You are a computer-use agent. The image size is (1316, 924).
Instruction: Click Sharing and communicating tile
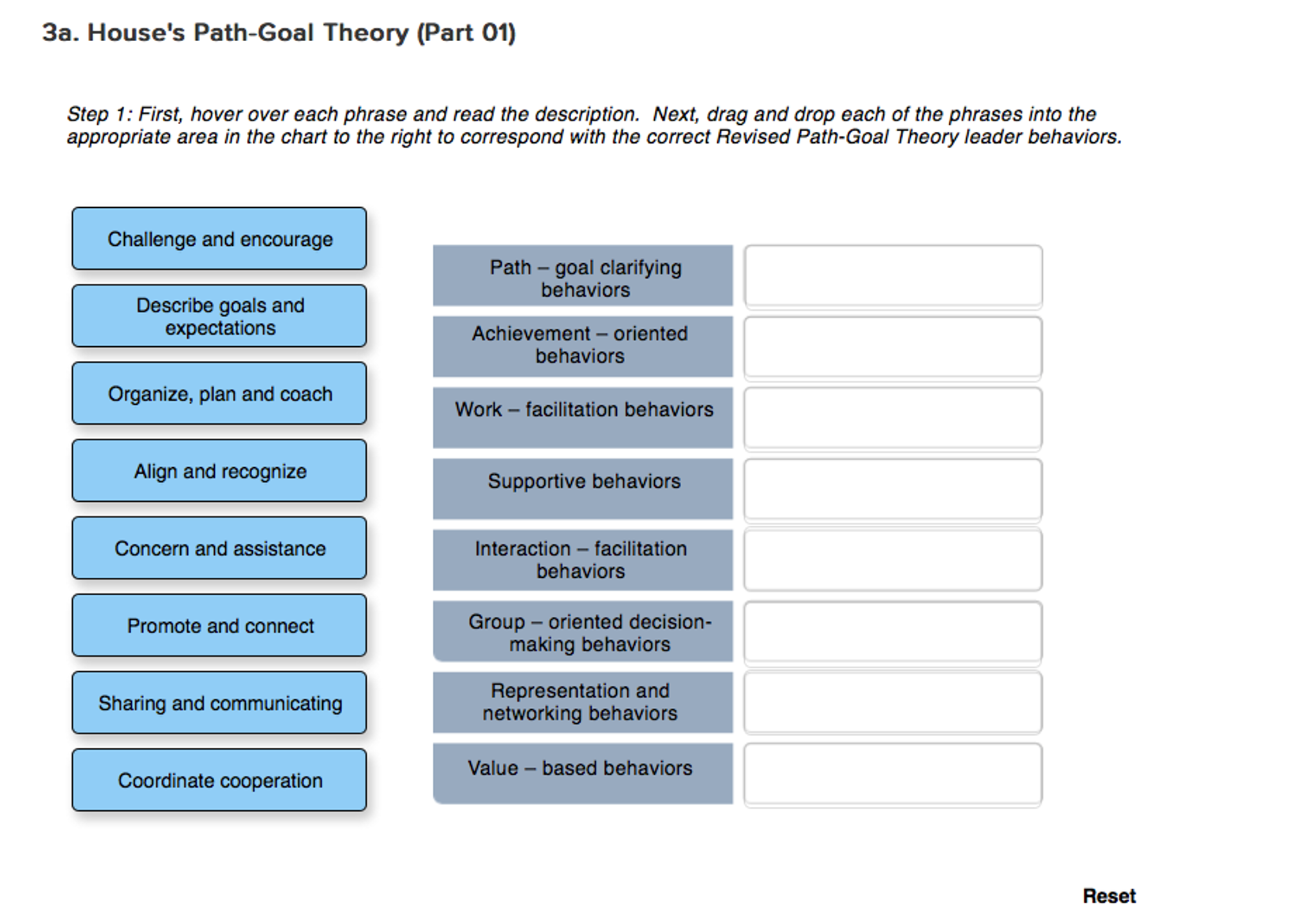point(219,703)
